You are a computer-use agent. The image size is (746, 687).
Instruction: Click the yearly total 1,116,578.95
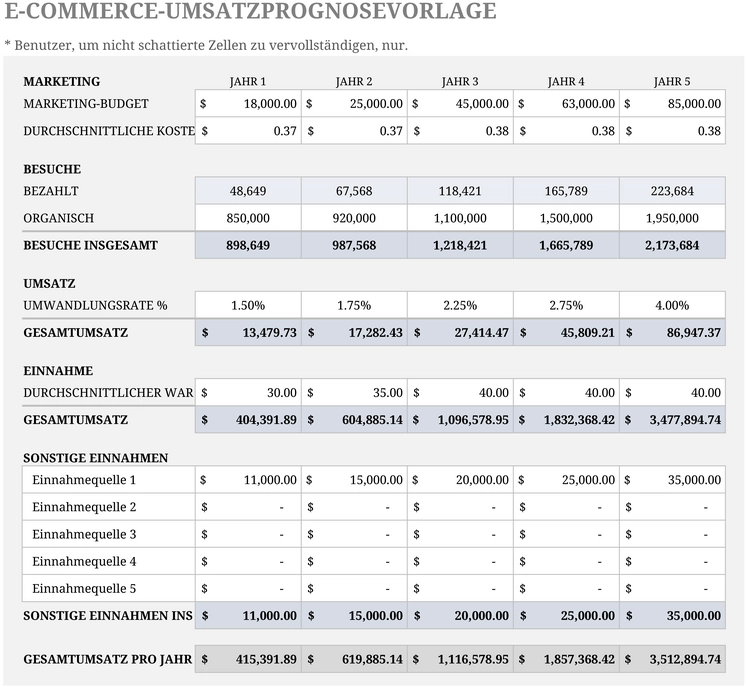(x=460, y=659)
